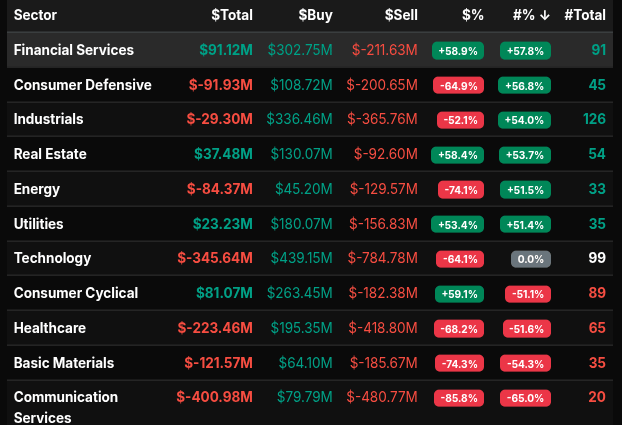This screenshot has width=622, height=425.
Task: Sort by #Total column header
Action: [586, 15]
